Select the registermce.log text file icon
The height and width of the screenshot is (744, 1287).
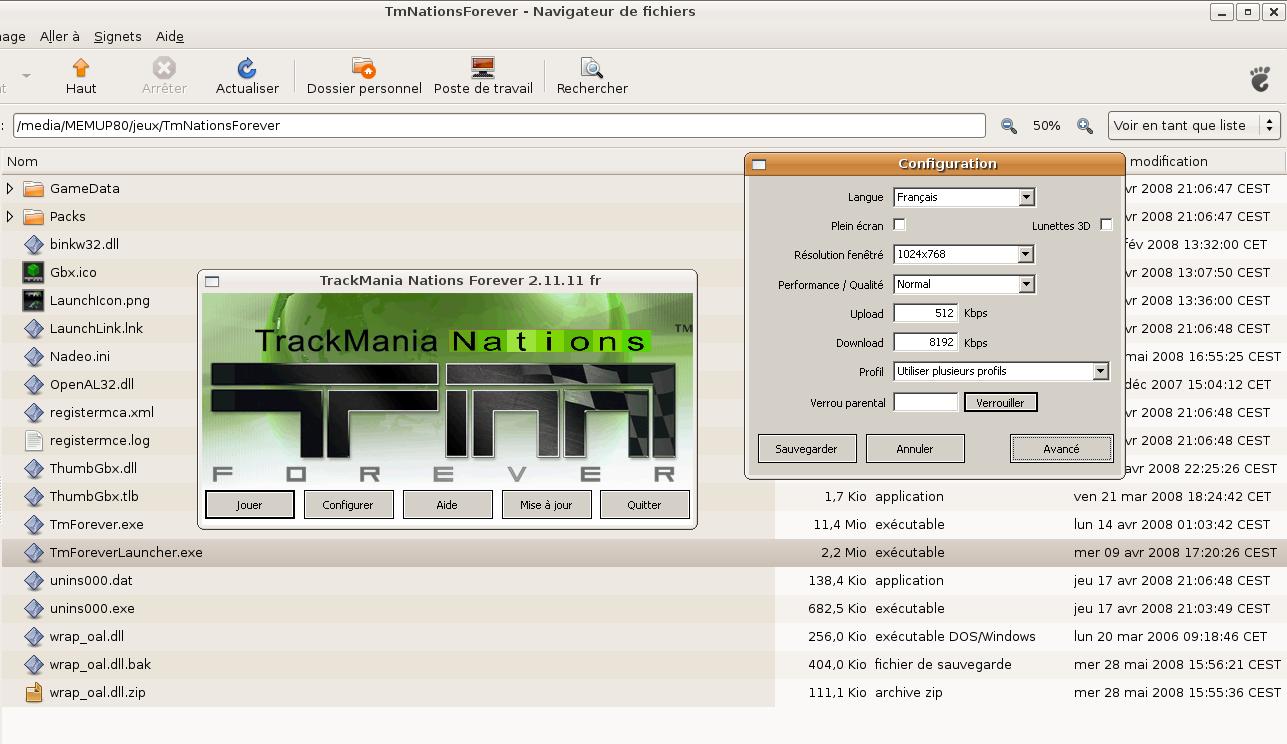(33, 440)
